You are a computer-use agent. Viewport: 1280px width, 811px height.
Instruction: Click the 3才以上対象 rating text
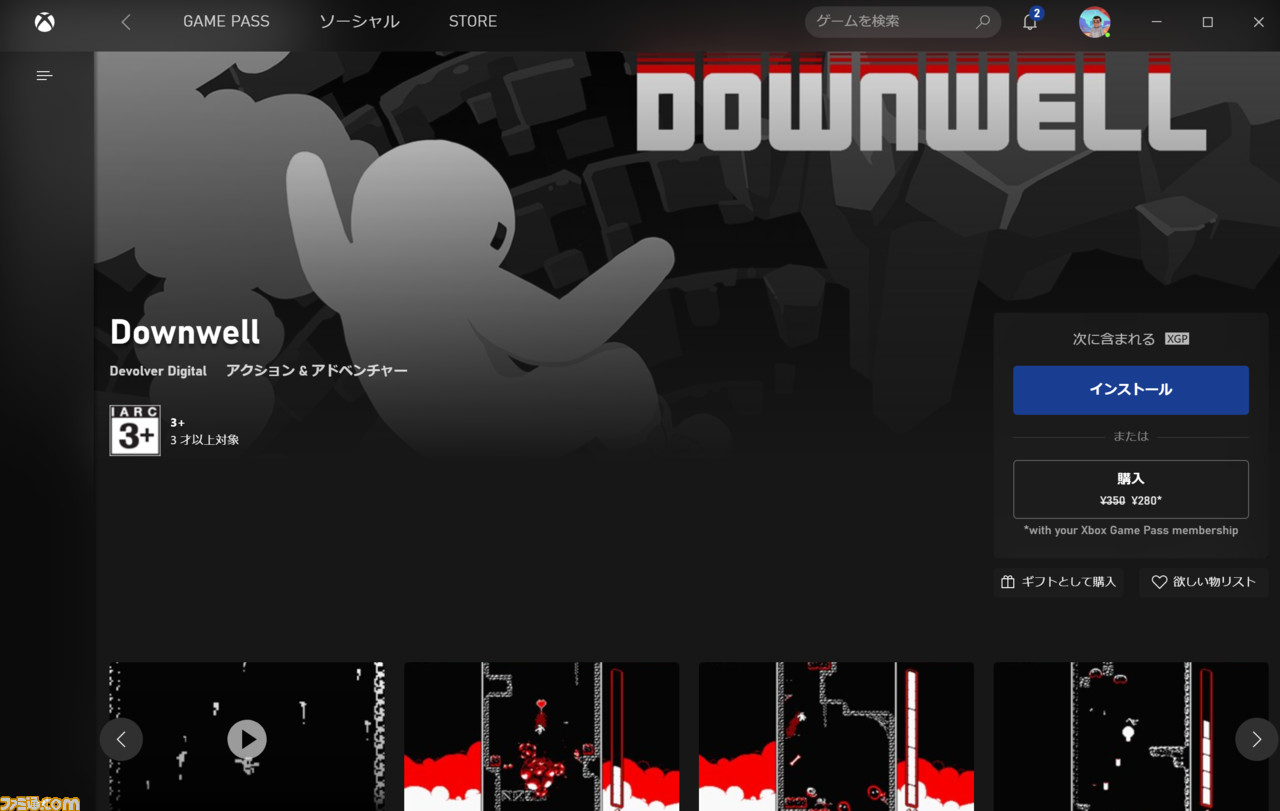(x=205, y=440)
